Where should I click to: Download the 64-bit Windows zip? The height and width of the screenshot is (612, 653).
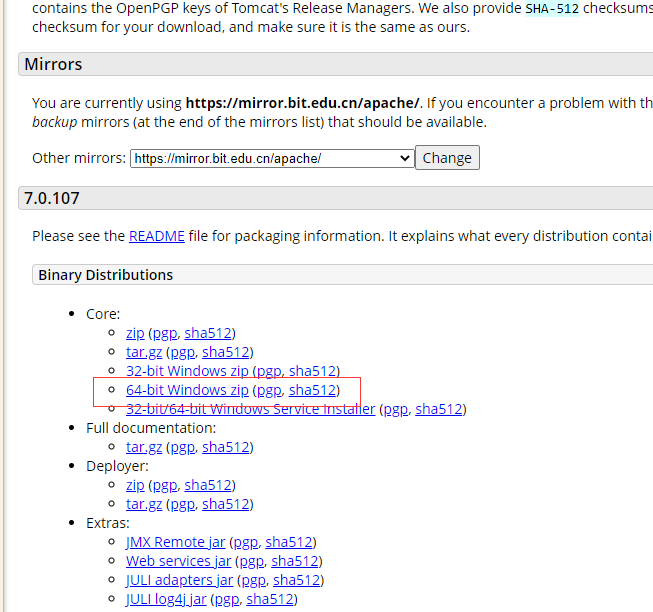pos(187,390)
